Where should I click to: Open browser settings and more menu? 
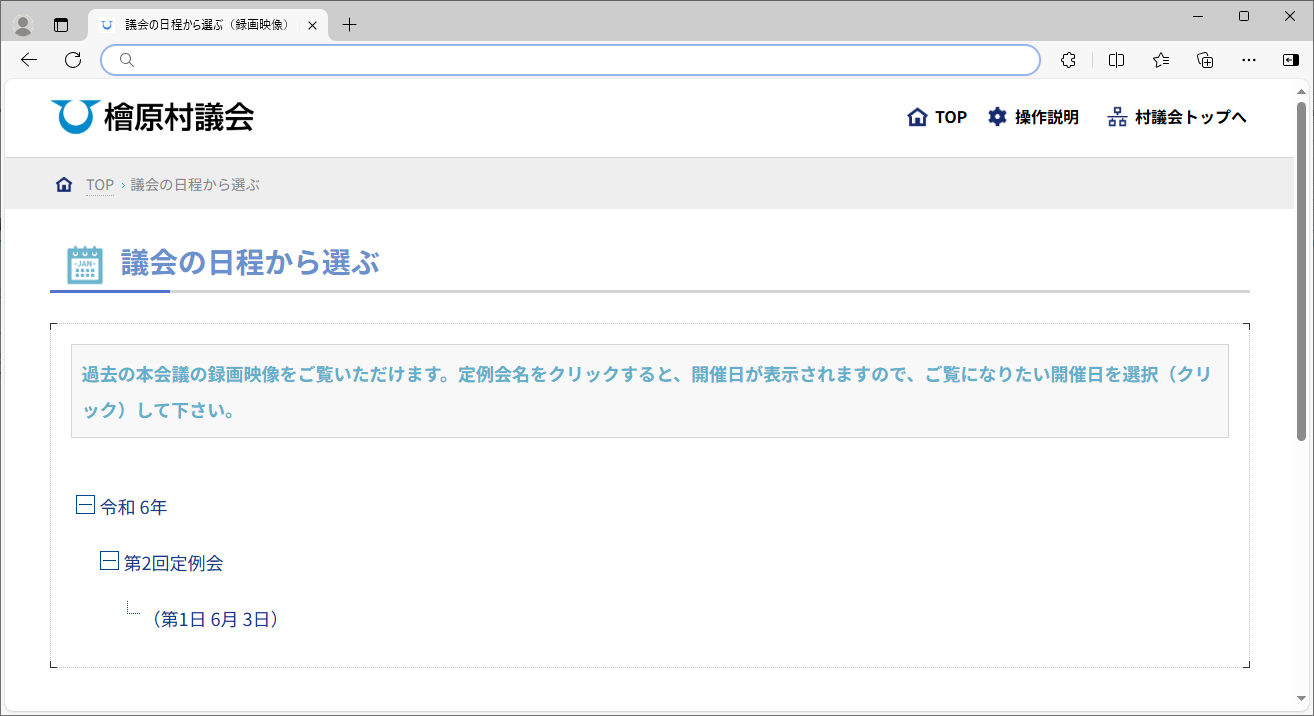(x=1249, y=60)
